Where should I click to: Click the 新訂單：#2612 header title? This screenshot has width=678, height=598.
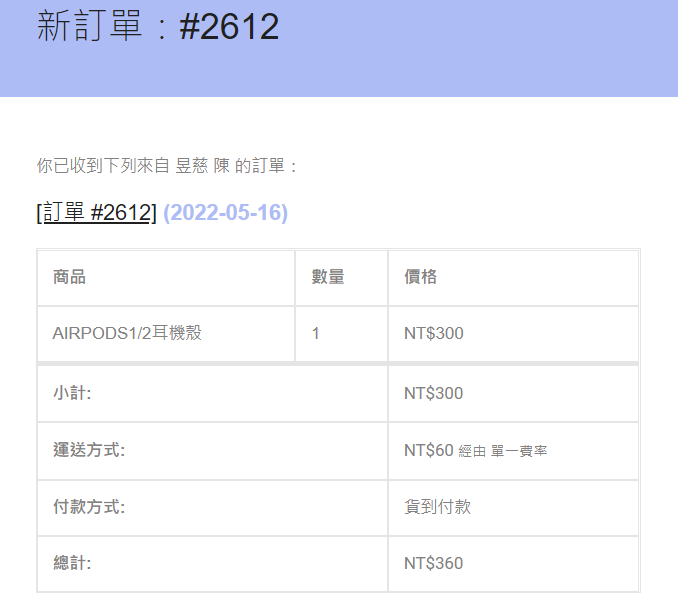[158, 27]
